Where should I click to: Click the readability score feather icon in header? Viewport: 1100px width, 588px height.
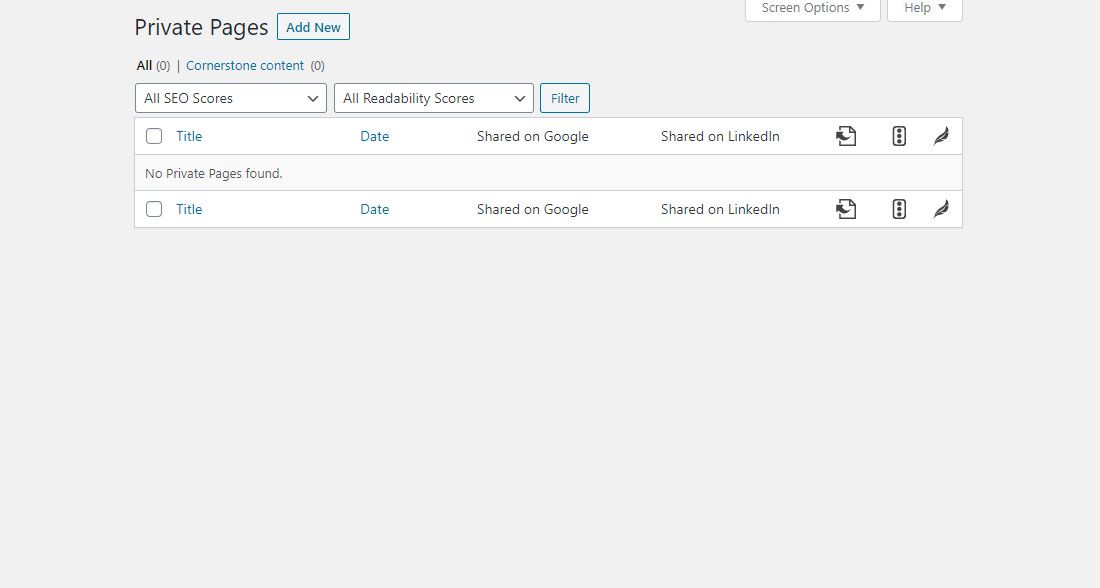click(941, 136)
